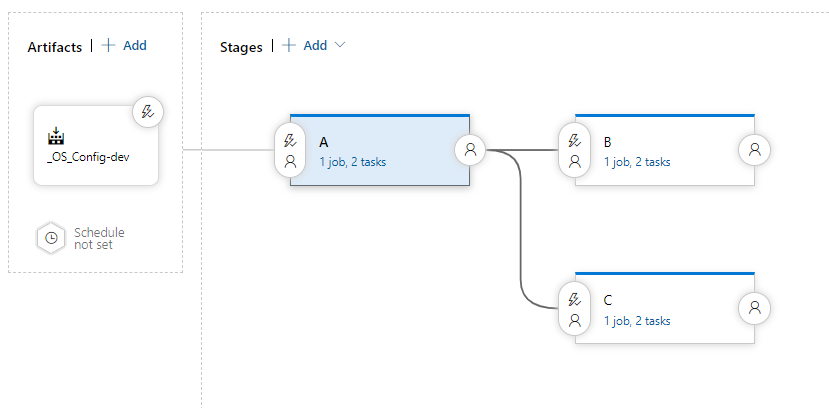The image size is (829, 408).
Task: Open stage C's "1 job, 2 tasks" link
Action: point(637,321)
